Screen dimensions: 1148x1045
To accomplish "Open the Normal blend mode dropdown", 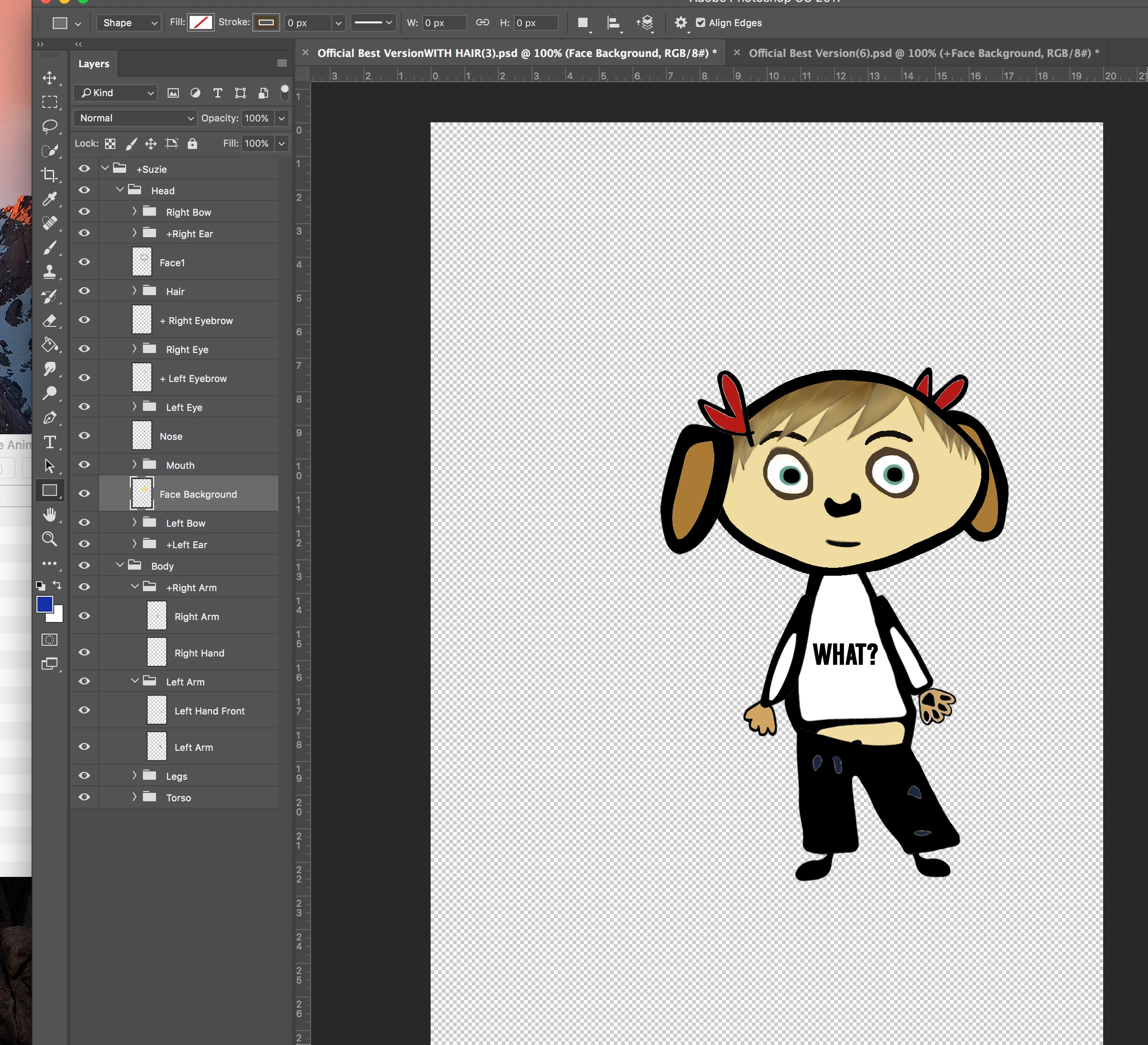I will point(135,118).
